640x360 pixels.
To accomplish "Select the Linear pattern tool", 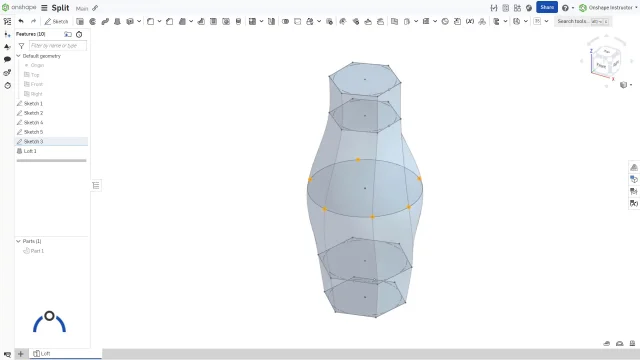I will tap(252, 21).
